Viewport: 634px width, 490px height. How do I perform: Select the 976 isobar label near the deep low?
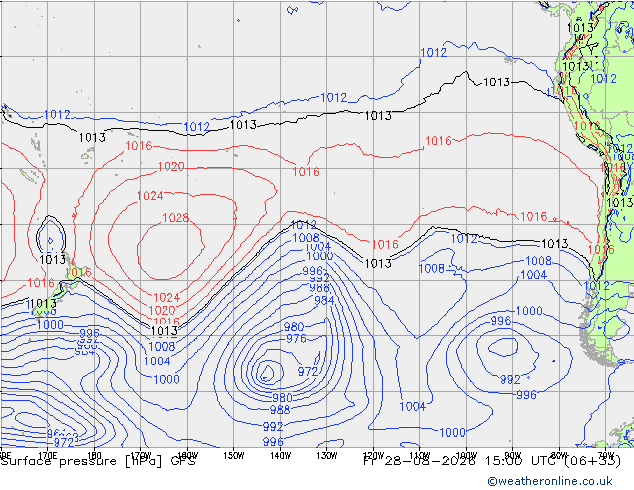(296, 338)
